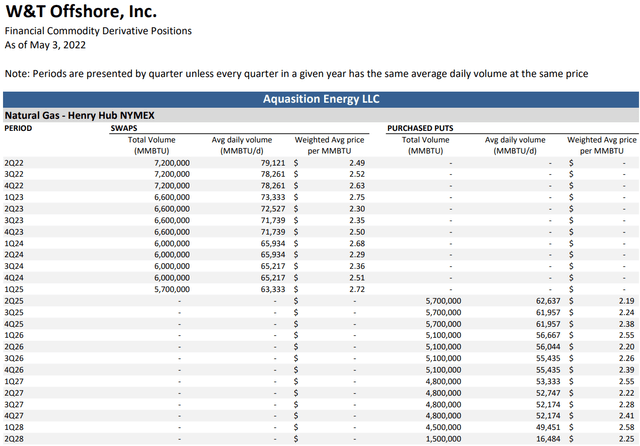Click the 3Q25 period label
Viewport: 640px width, 446px height.
(x=14, y=312)
